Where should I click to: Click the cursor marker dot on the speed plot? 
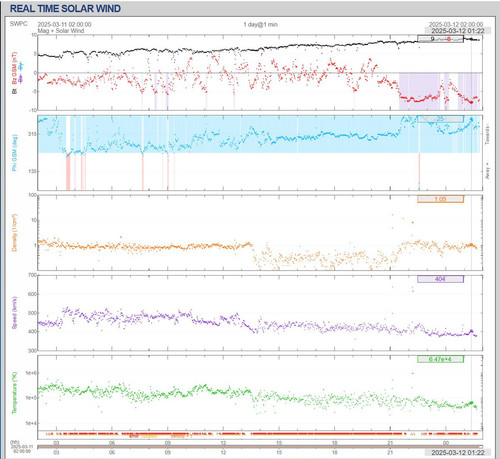[471, 331]
